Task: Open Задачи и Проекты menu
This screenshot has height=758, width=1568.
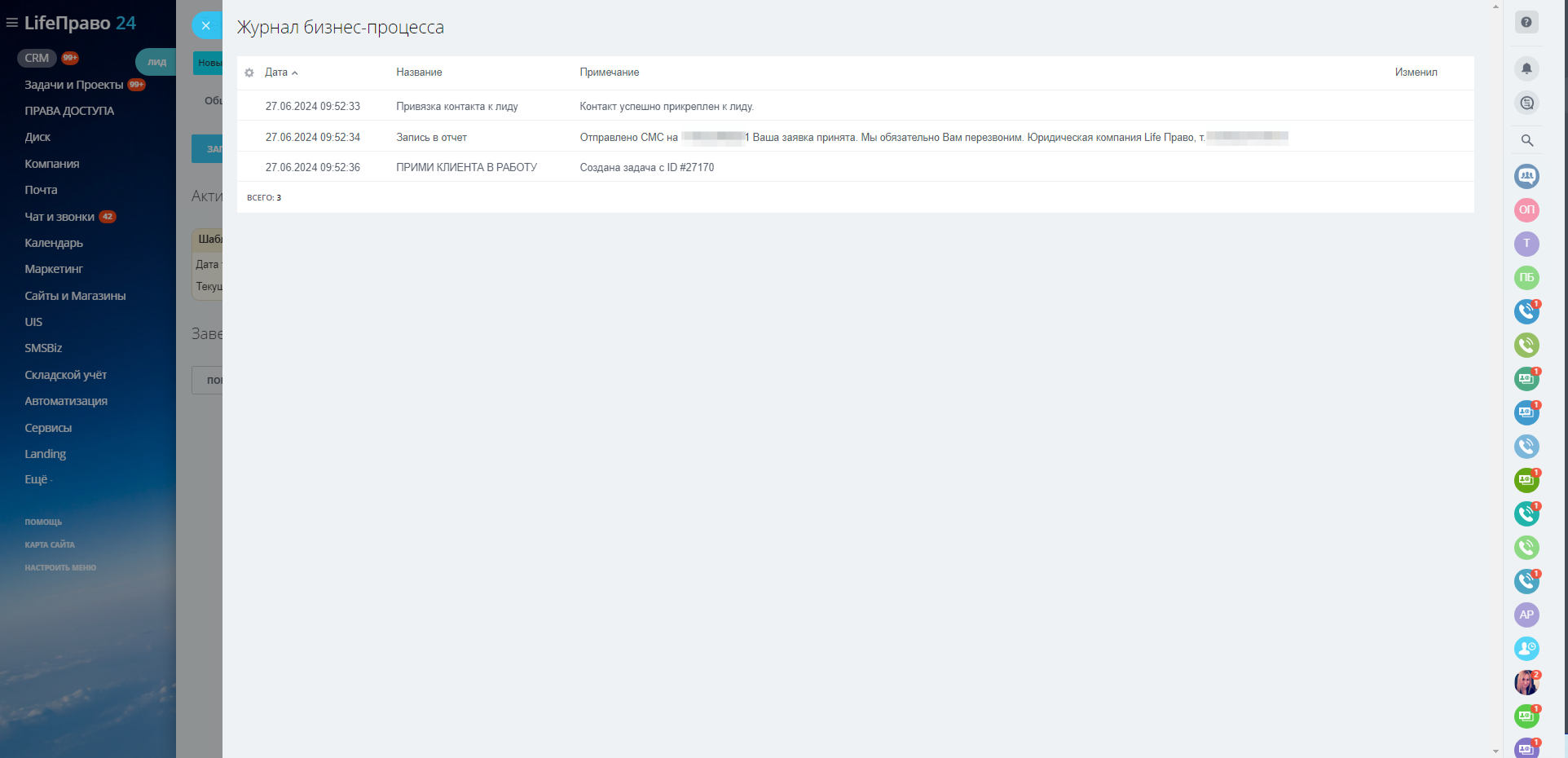Action: tap(74, 85)
